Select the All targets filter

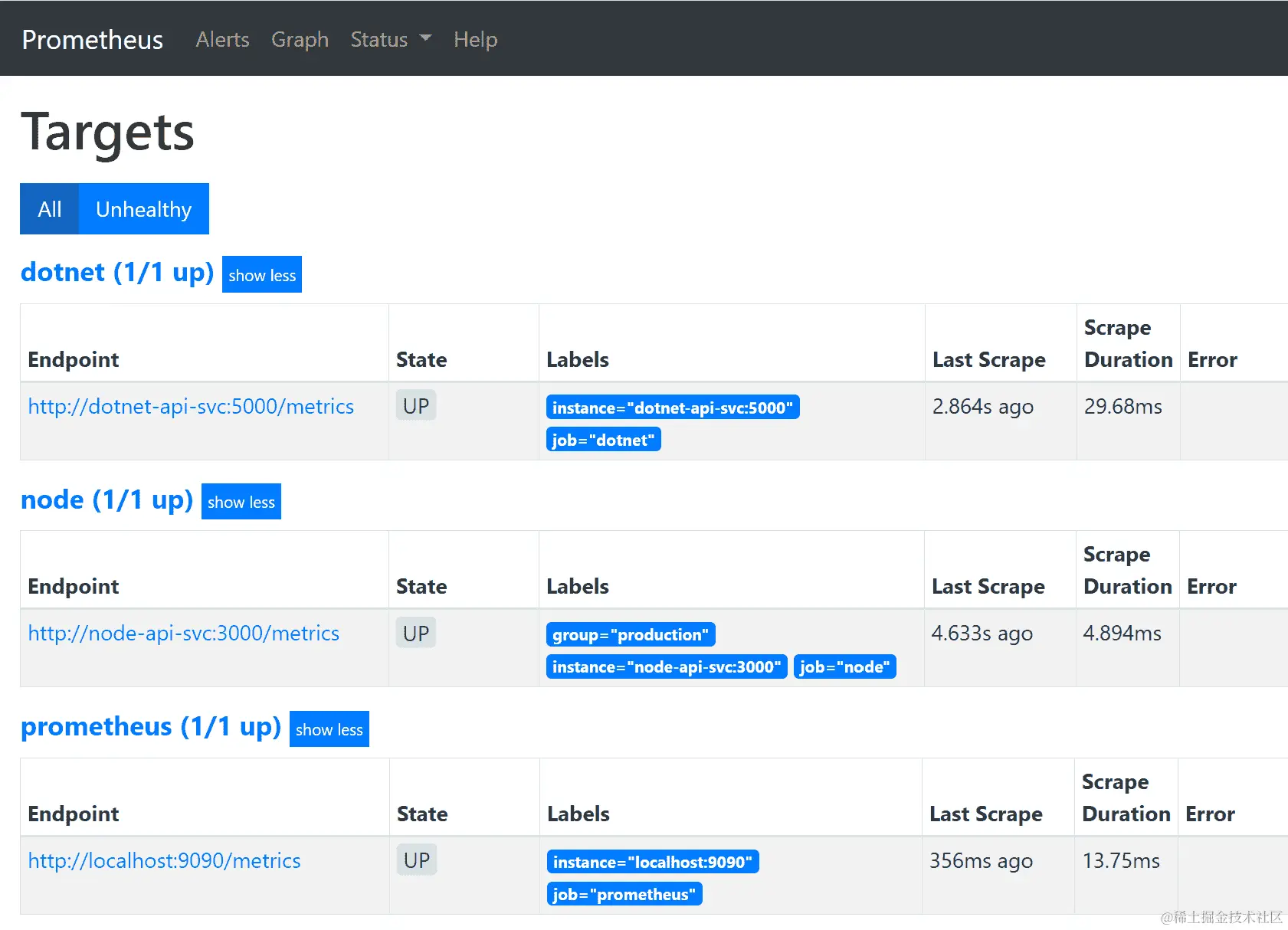[x=50, y=209]
